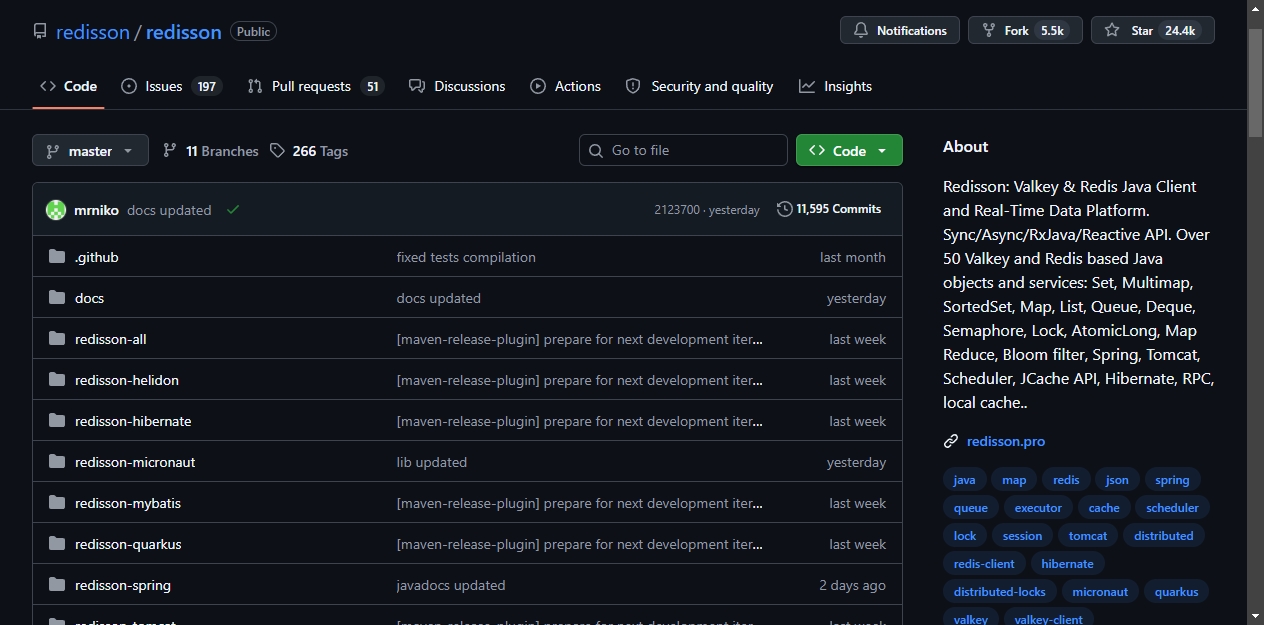Screen dimensions: 1264x625
Task: Open the Pull requests tab
Action: [x=316, y=86]
